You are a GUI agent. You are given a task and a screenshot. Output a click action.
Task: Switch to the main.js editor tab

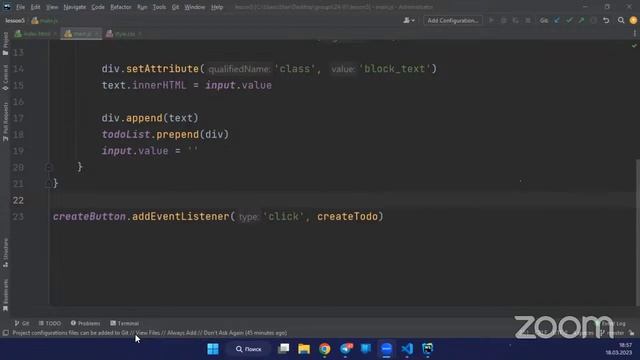[x=81, y=34]
